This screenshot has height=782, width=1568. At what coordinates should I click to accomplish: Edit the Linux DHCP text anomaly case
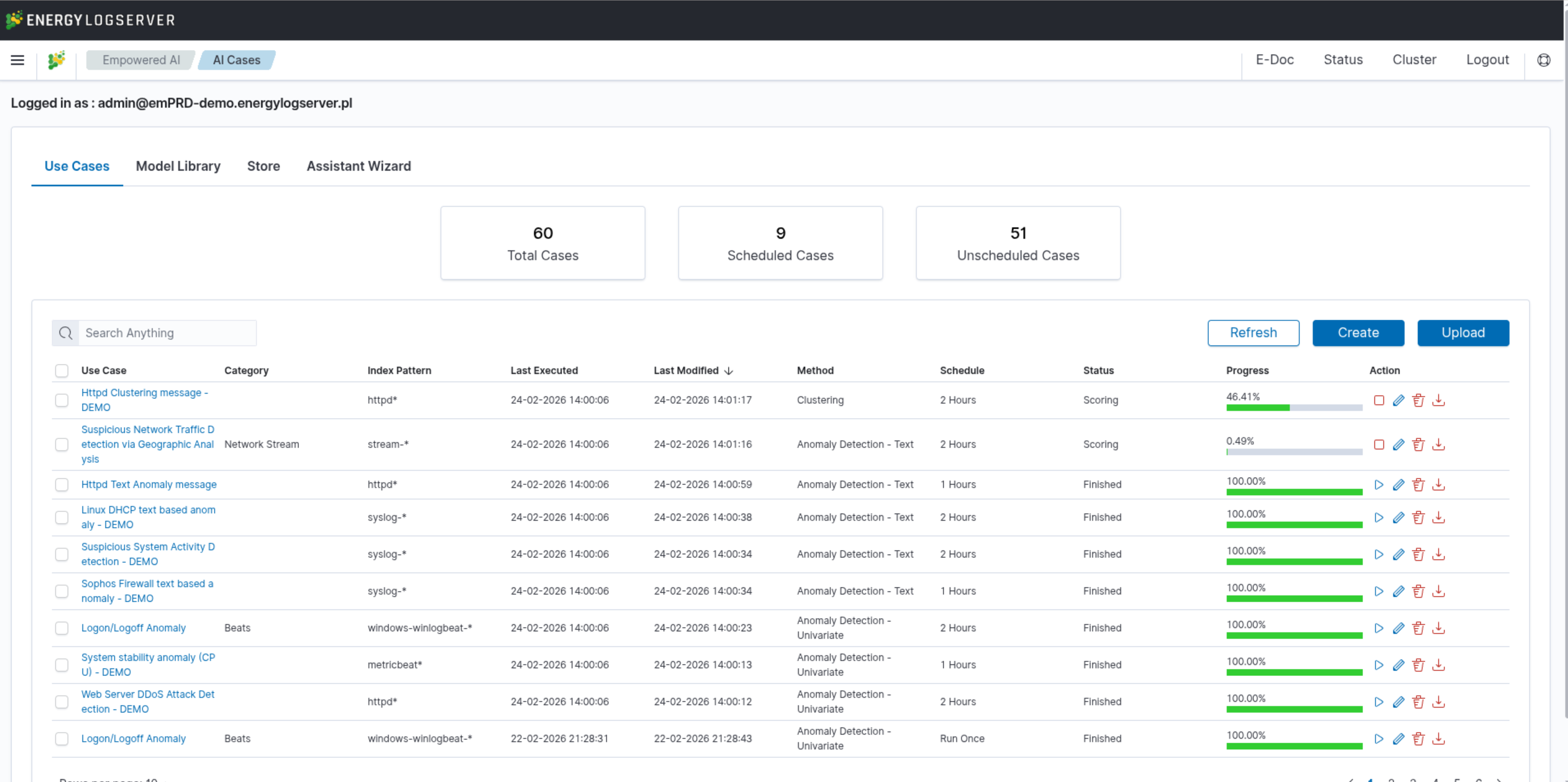1398,518
